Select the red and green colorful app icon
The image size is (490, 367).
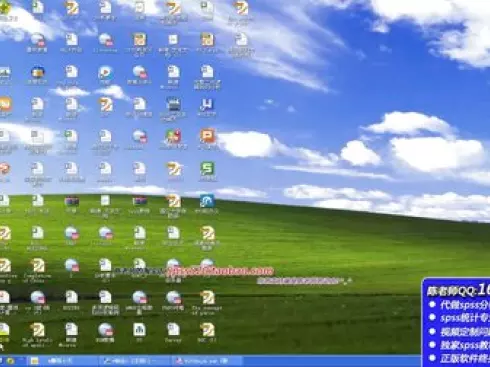pyautogui.click(x=173, y=136)
